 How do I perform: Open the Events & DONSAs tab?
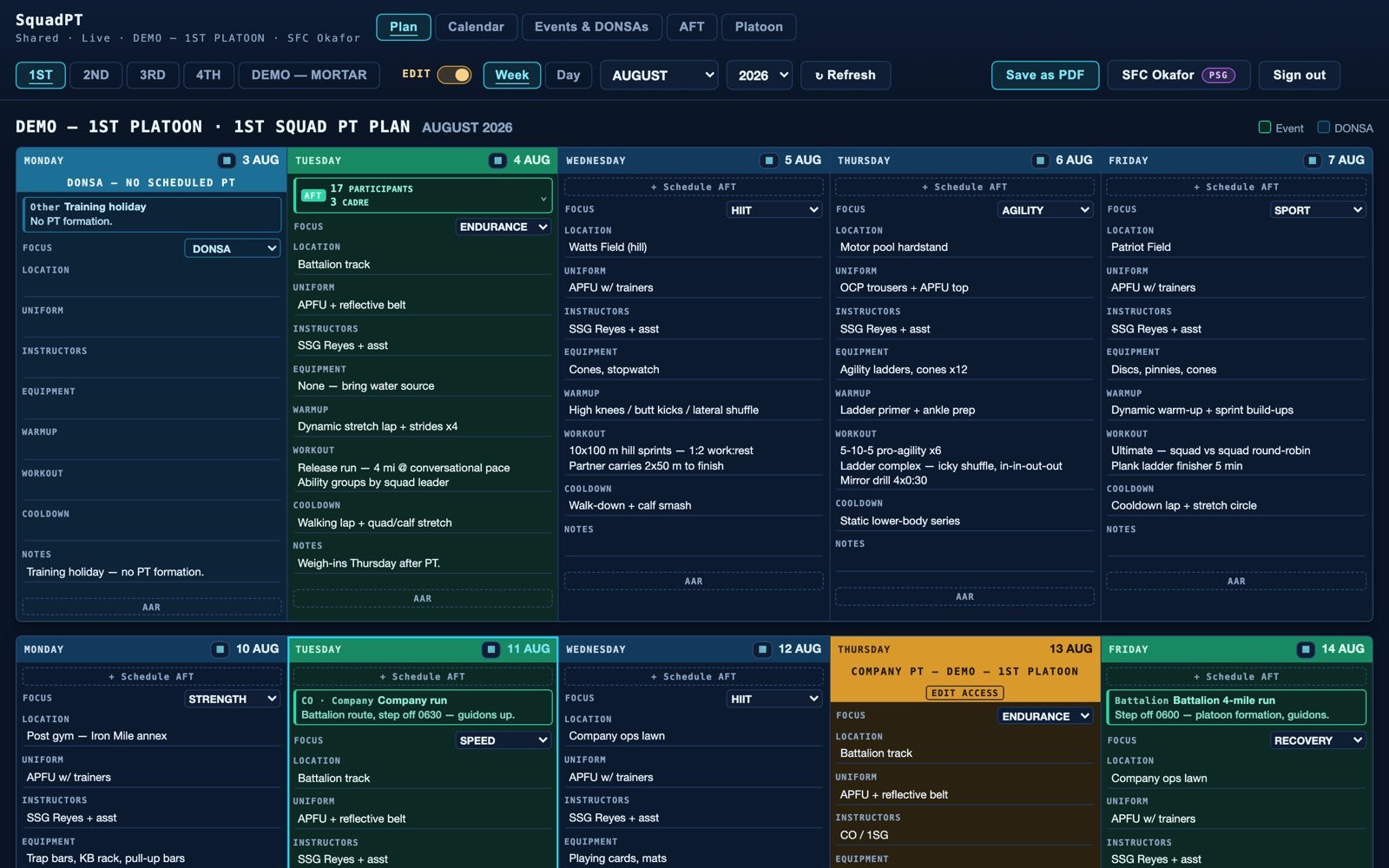(591, 27)
